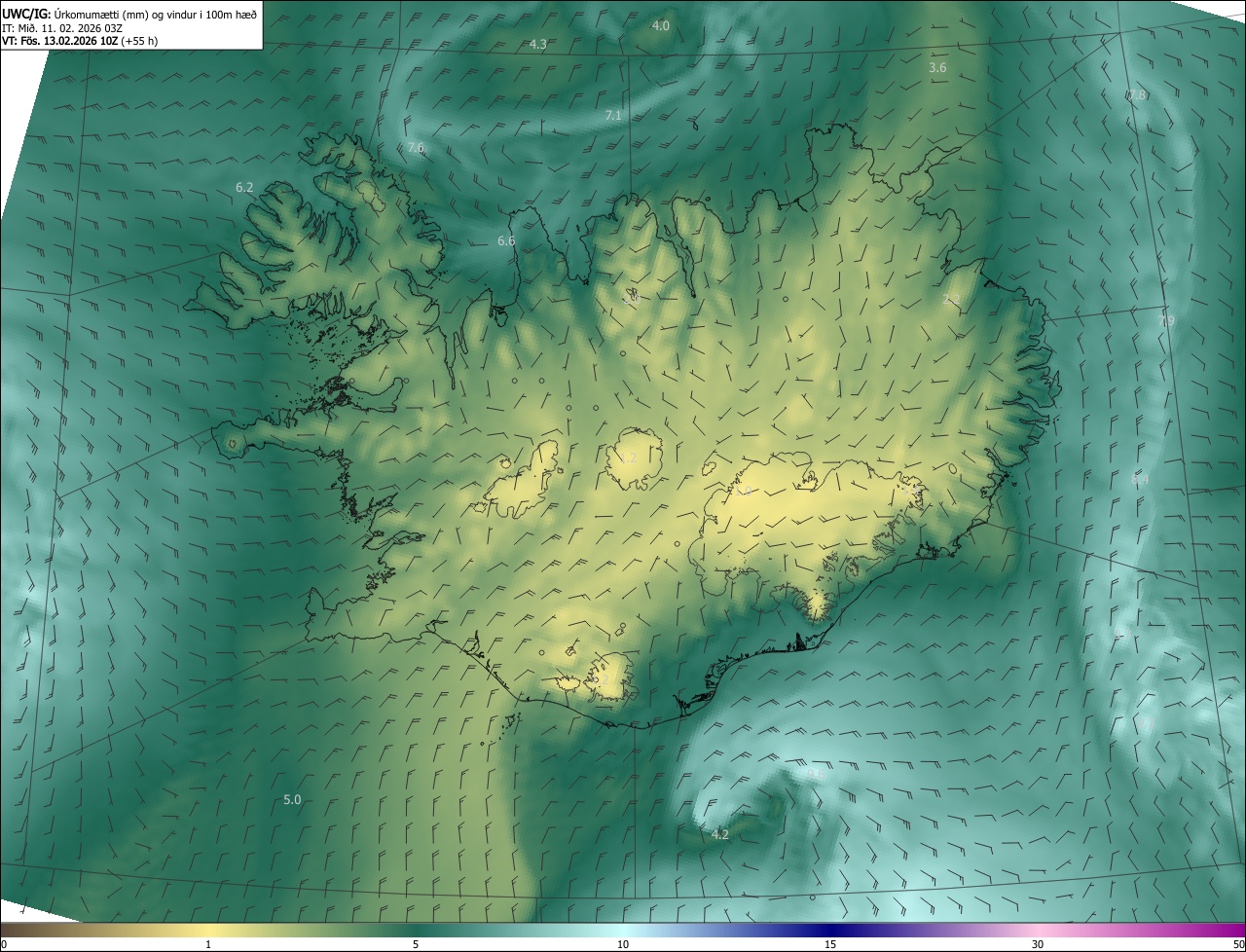Click the 6.6 value label on the map
1246x952 pixels.
[506, 240]
